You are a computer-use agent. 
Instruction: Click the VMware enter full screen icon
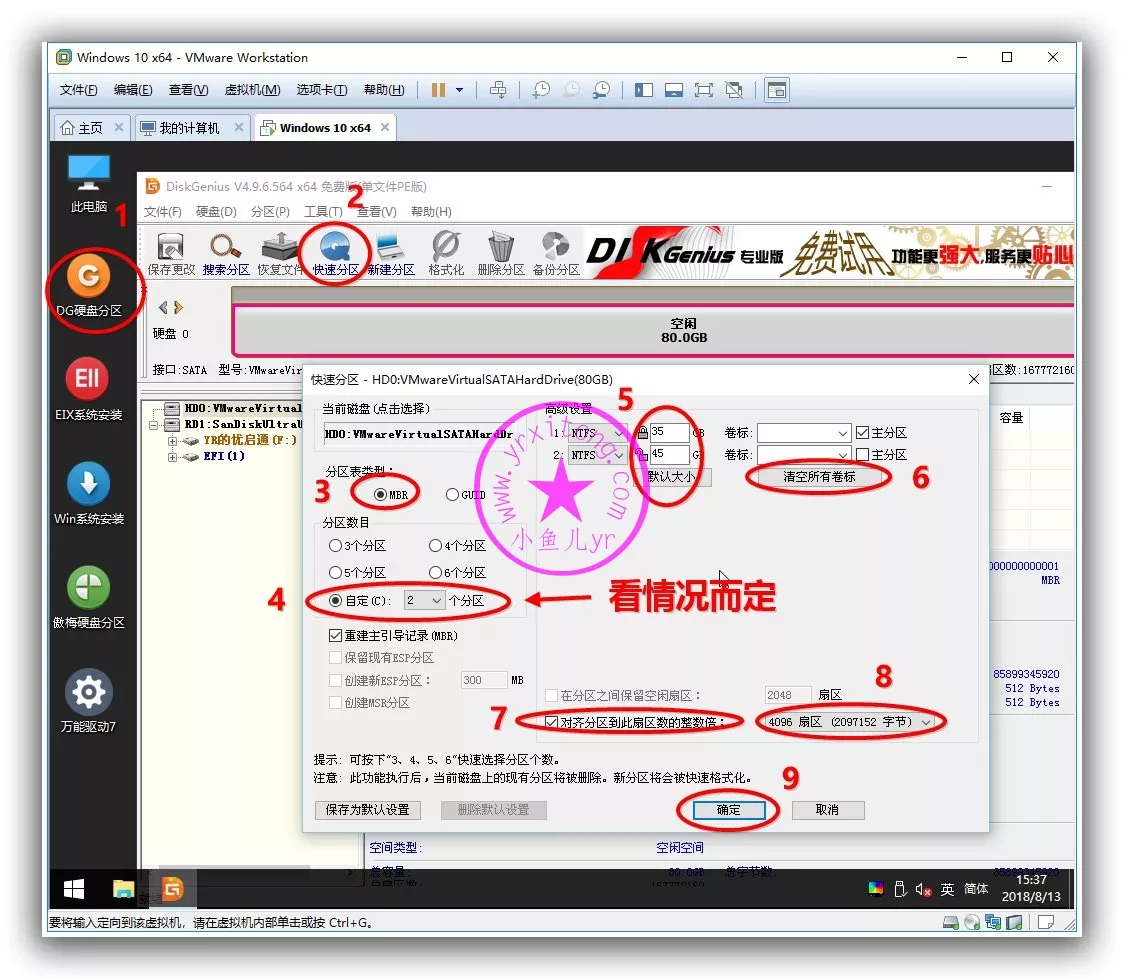click(x=703, y=90)
